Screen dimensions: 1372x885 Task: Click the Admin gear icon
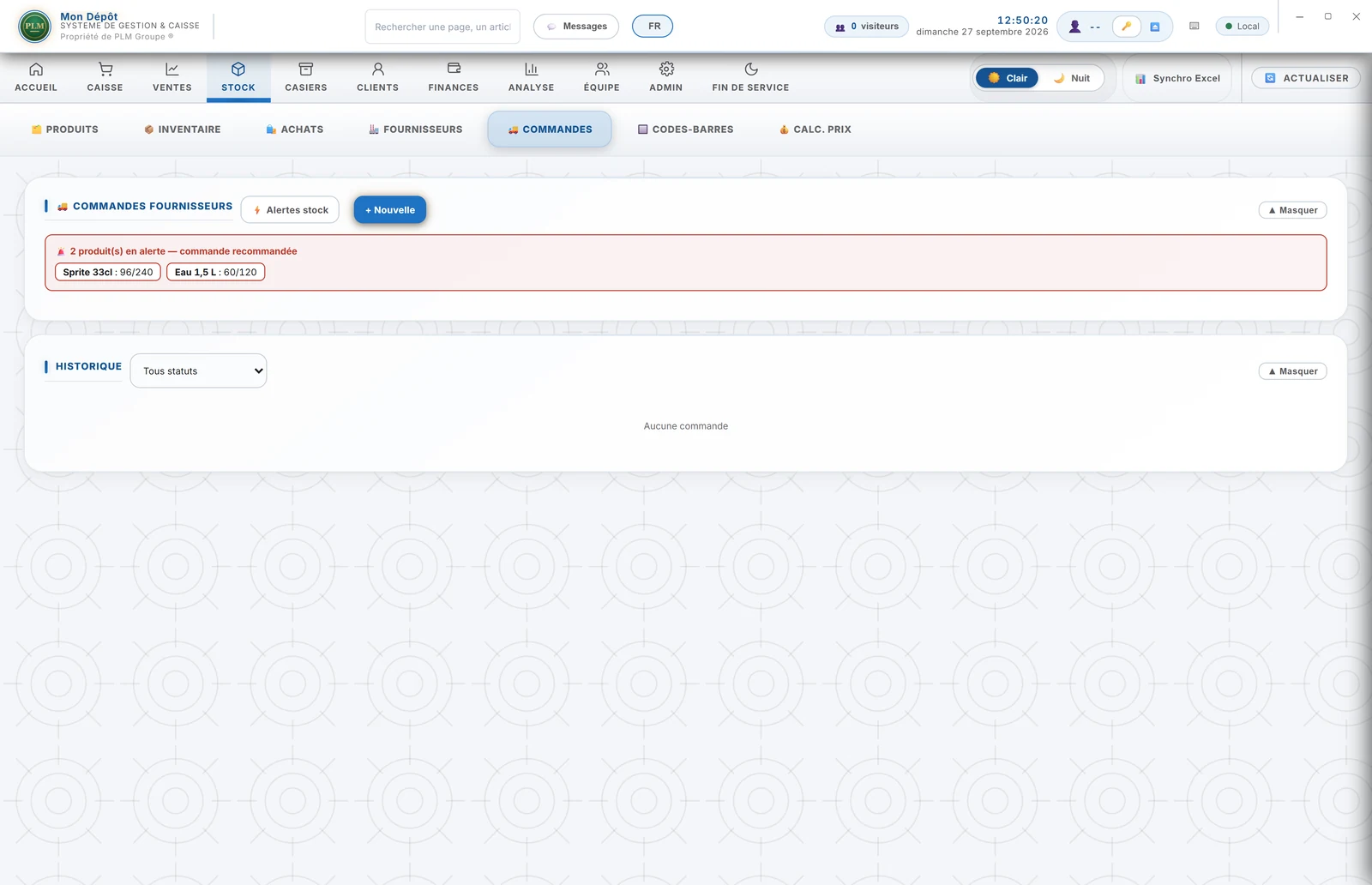[x=666, y=69]
